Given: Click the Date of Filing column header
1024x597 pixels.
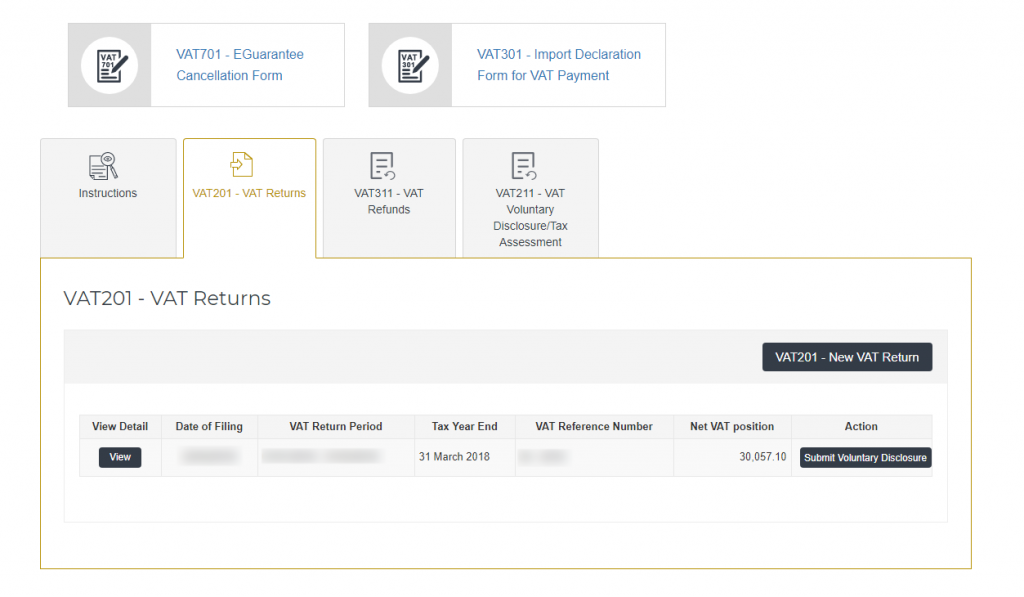Looking at the screenshot, I should 209,427.
